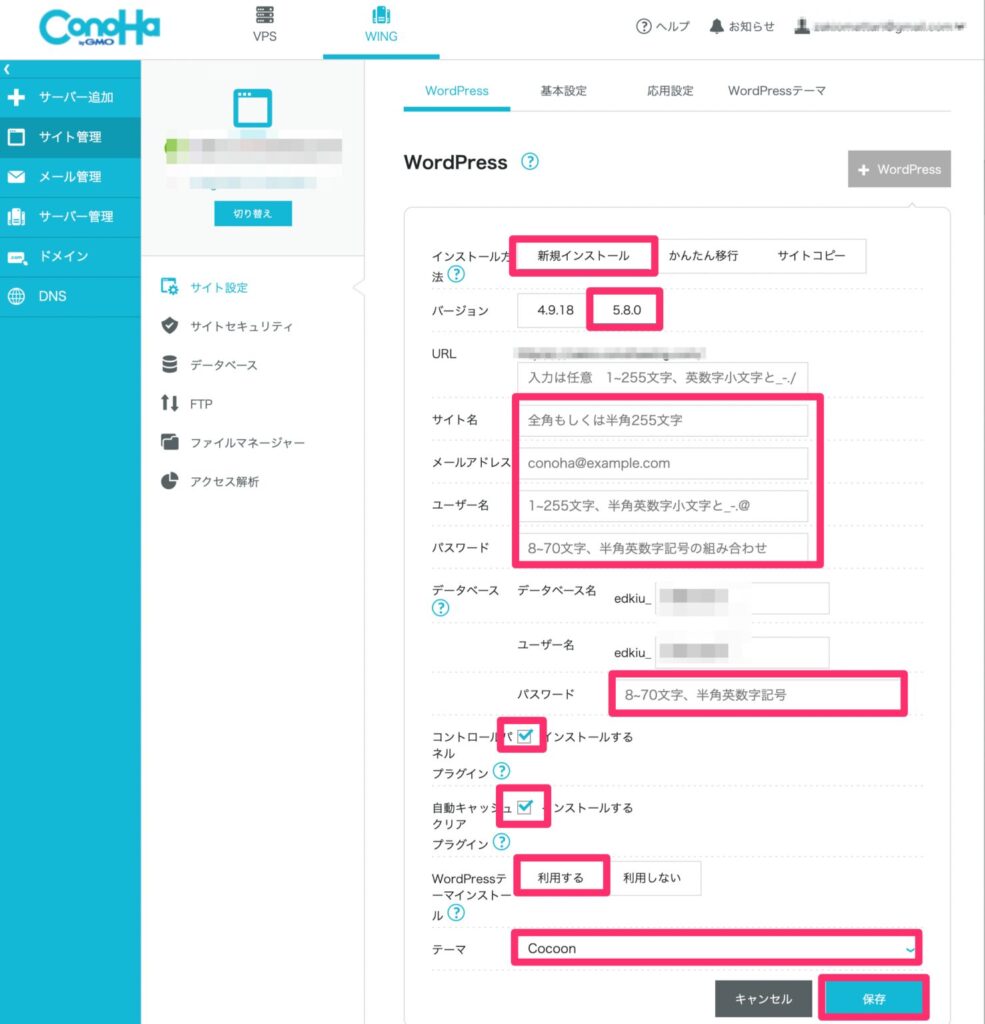The width and height of the screenshot is (985, 1024).
Task: Click help icon for コントロールパネルプラグイン
Action: (x=501, y=771)
